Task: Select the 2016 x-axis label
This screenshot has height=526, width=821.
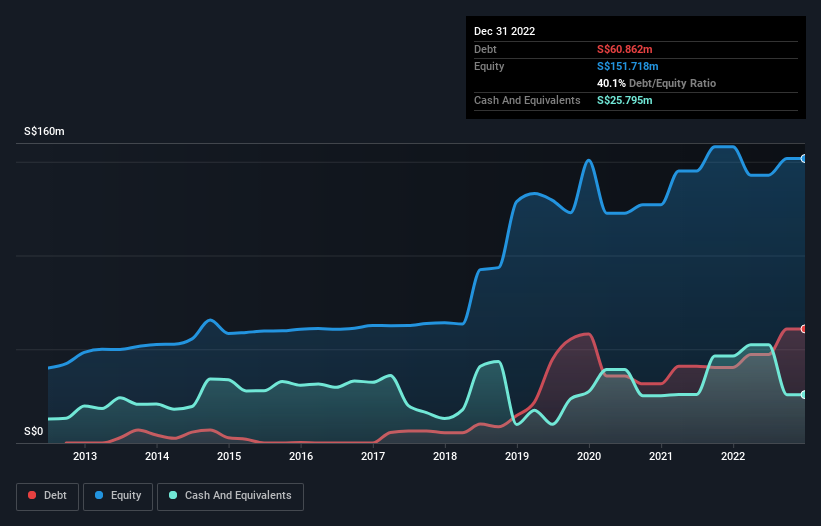Action: point(301,456)
